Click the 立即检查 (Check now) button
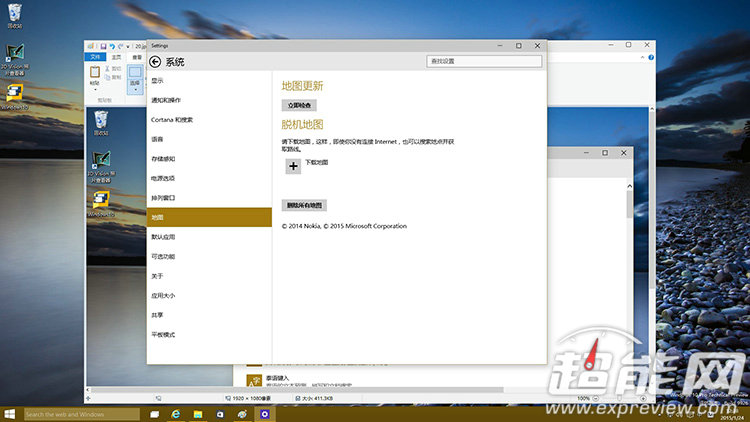Screen dimensions: 750x422 tap(299, 105)
